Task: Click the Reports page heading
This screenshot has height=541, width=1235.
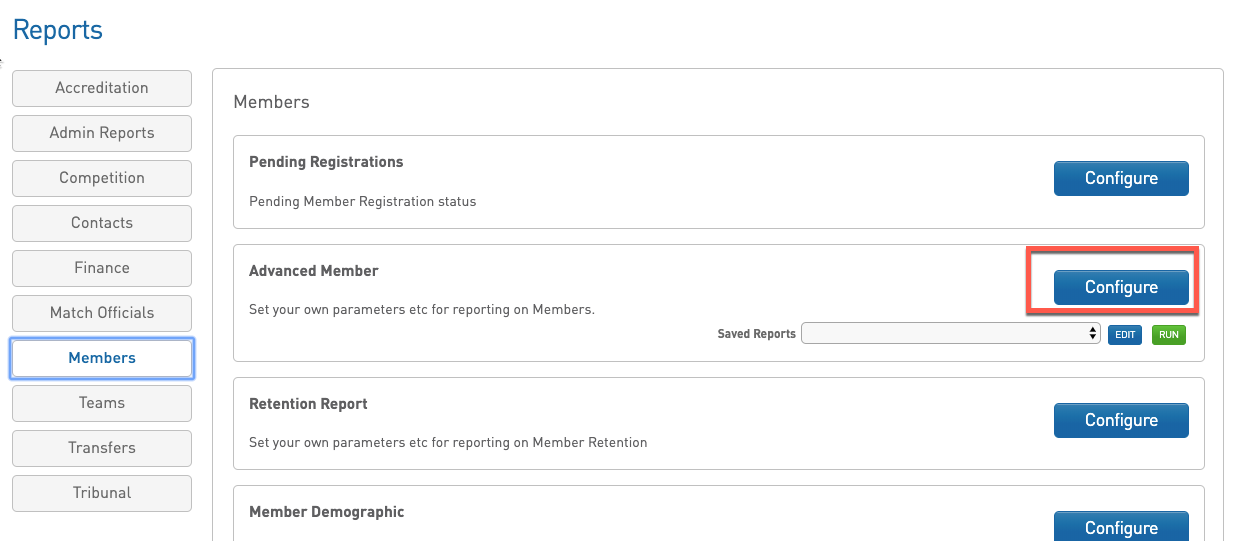Action: [x=58, y=30]
